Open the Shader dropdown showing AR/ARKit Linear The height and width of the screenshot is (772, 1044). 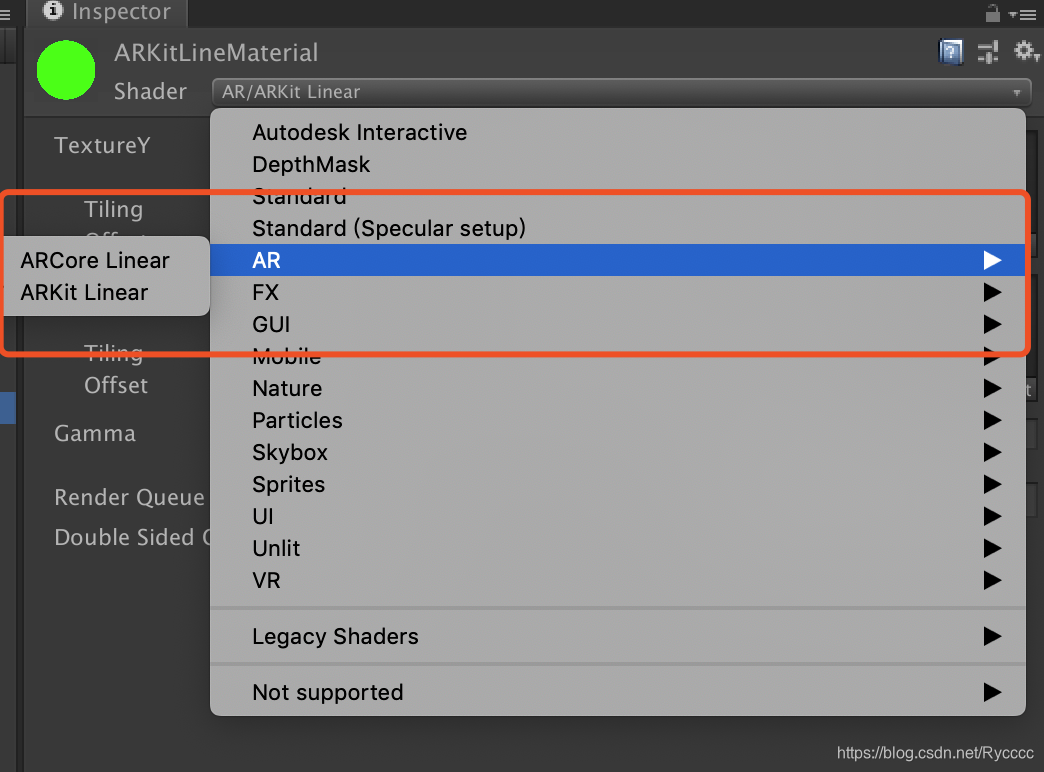621,92
